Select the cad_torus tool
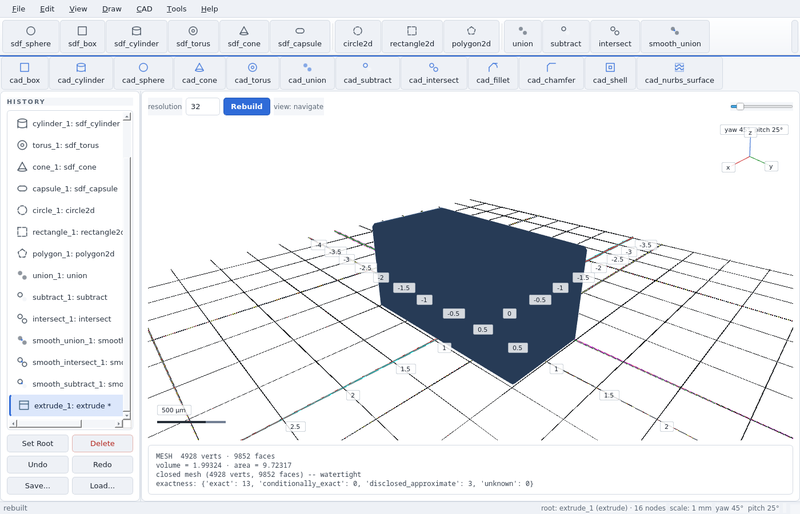The width and height of the screenshot is (800, 514). coord(253,74)
